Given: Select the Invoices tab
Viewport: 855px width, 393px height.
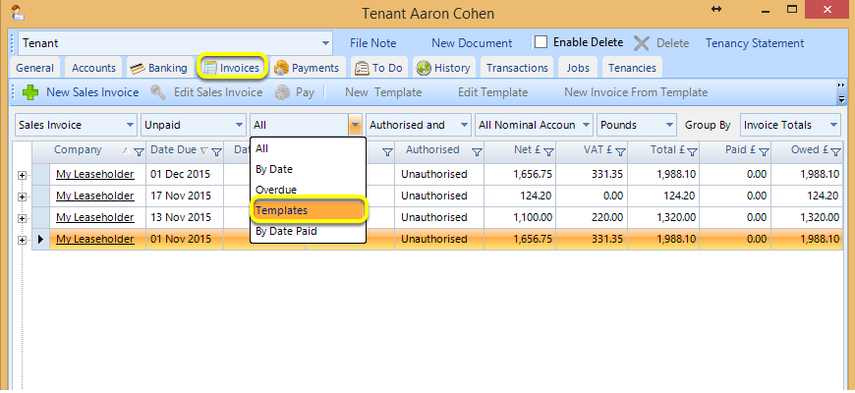Looking at the screenshot, I should 232,68.
